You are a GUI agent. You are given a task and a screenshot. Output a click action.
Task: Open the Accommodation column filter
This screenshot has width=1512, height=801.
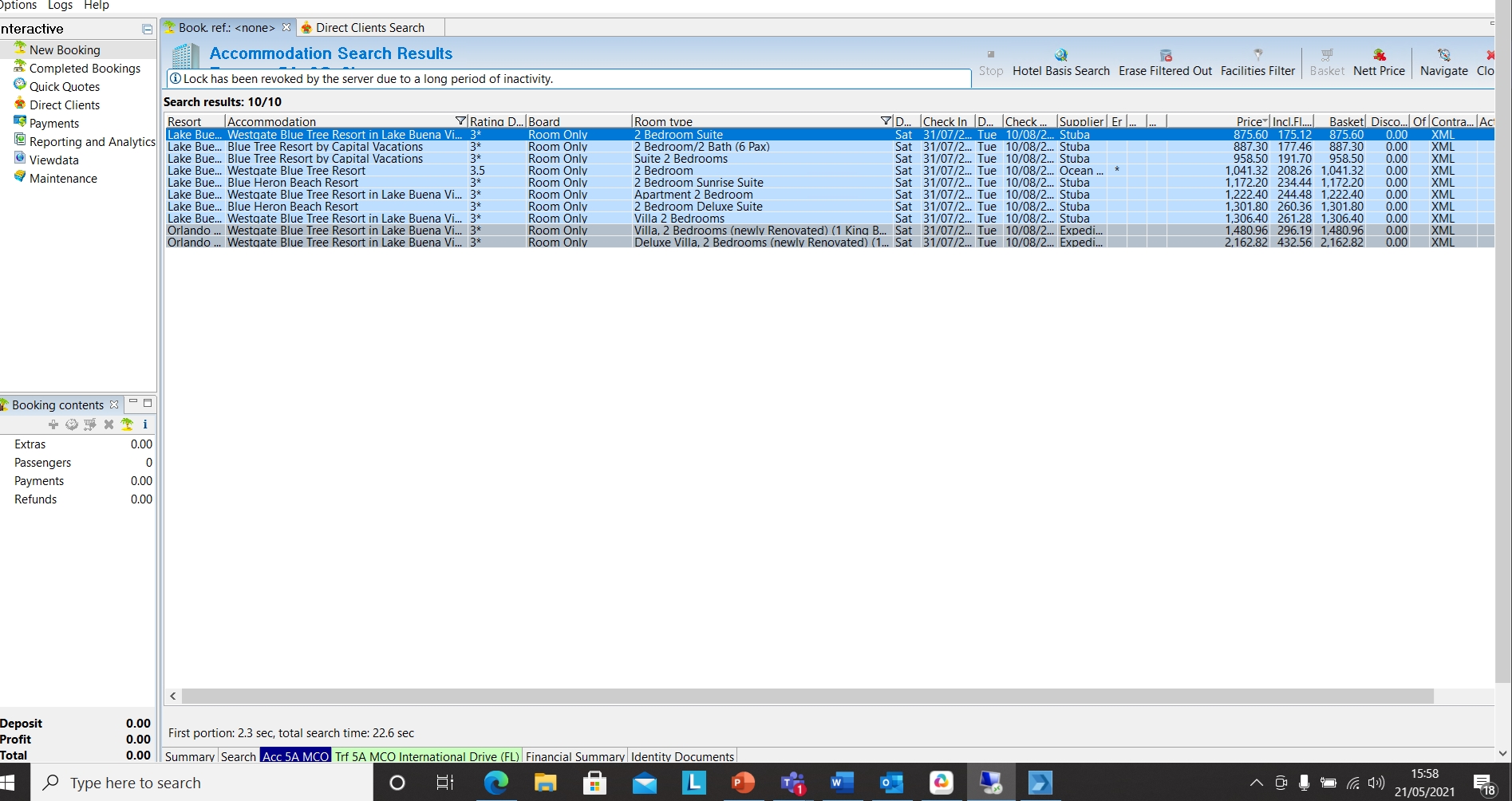coord(460,121)
